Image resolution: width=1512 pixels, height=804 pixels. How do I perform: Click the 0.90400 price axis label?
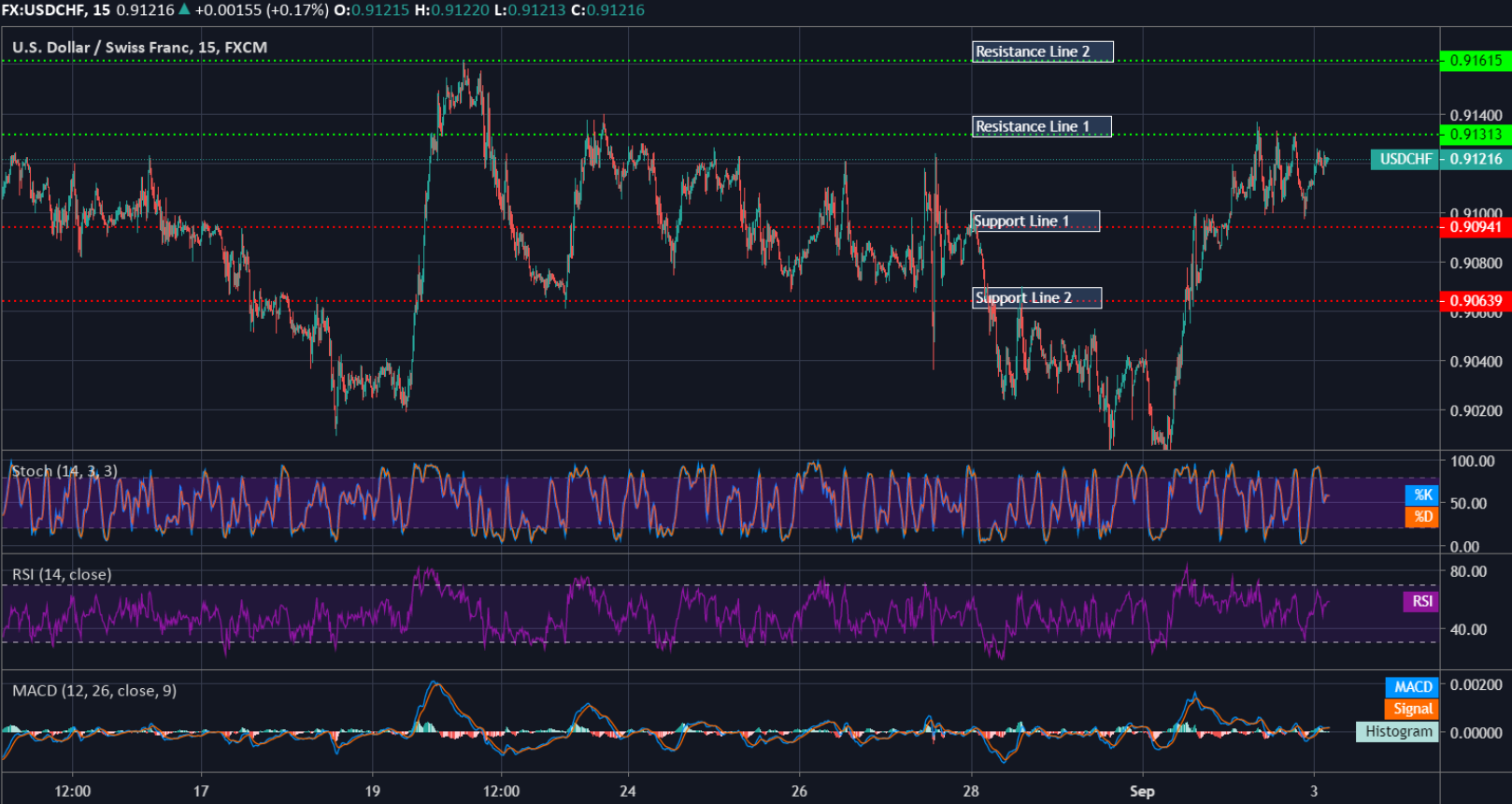[x=1476, y=362]
